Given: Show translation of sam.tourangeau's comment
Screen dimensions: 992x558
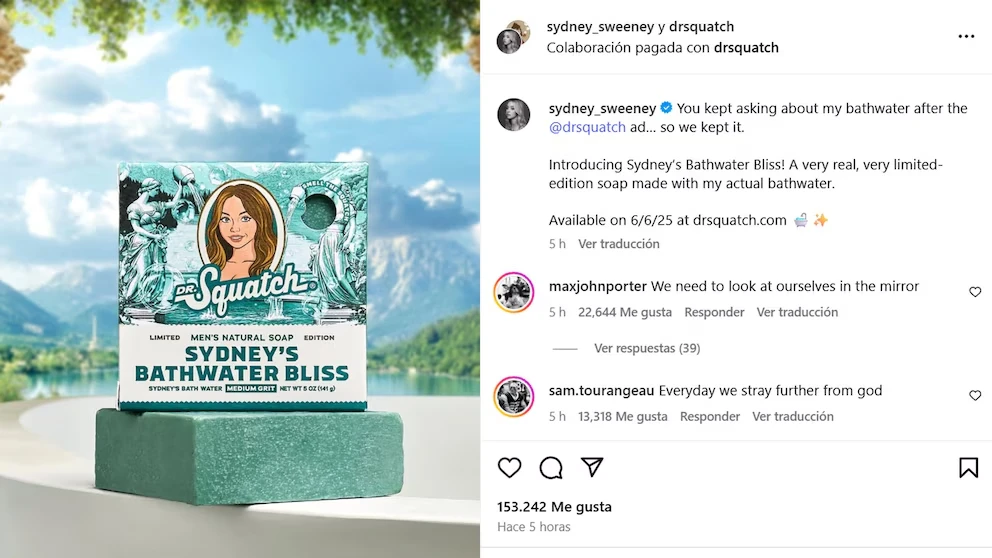Looking at the screenshot, I should 793,416.
